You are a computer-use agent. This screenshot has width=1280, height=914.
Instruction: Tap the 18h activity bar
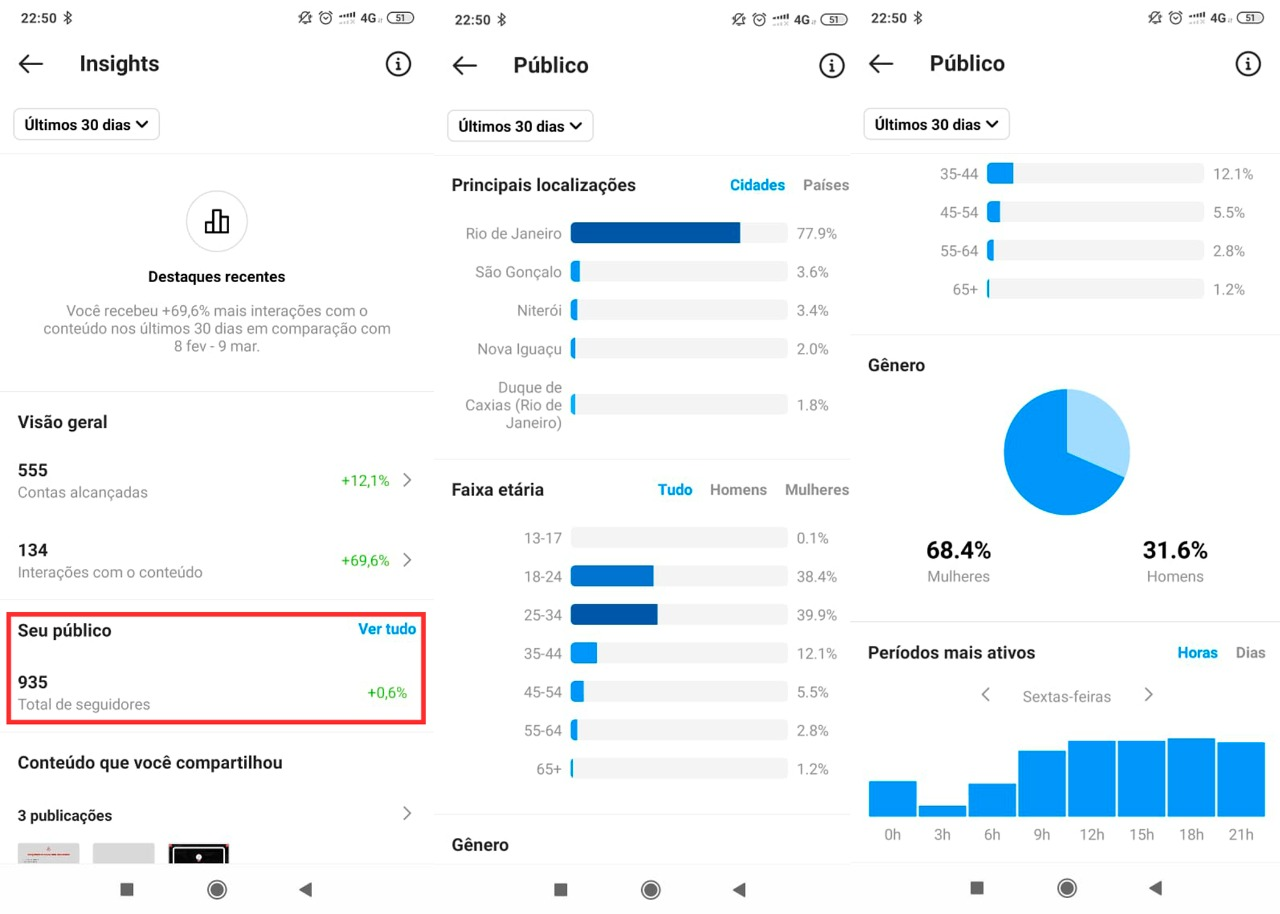pyautogui.click(x=1191, y=777)
